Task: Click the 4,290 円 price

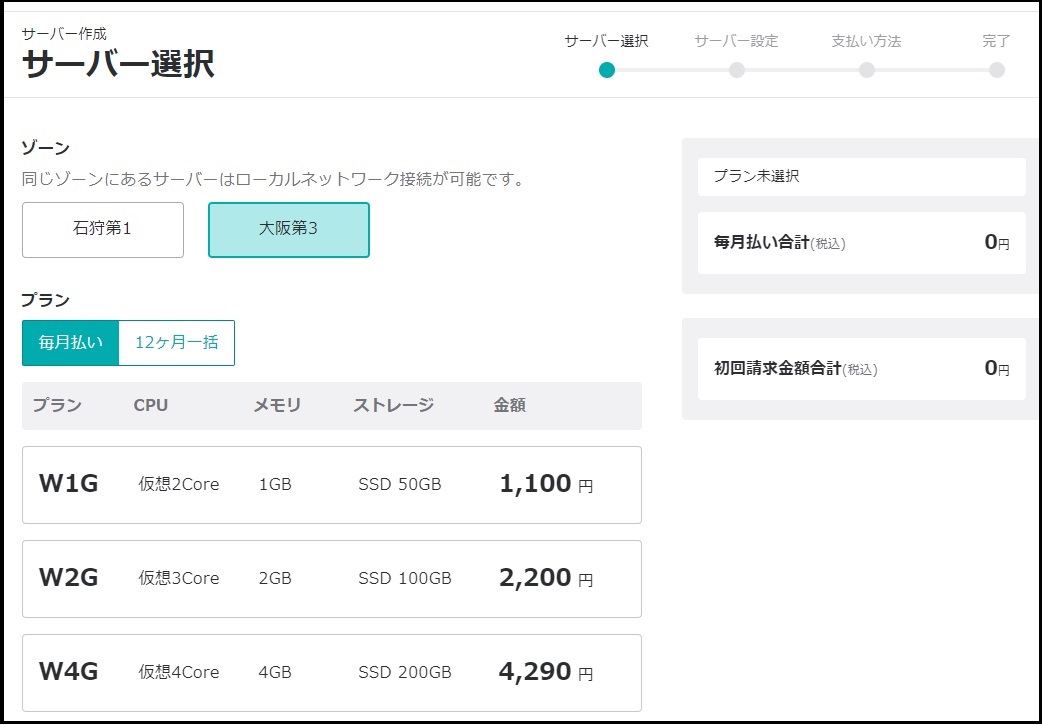Action: pos(546,672)
